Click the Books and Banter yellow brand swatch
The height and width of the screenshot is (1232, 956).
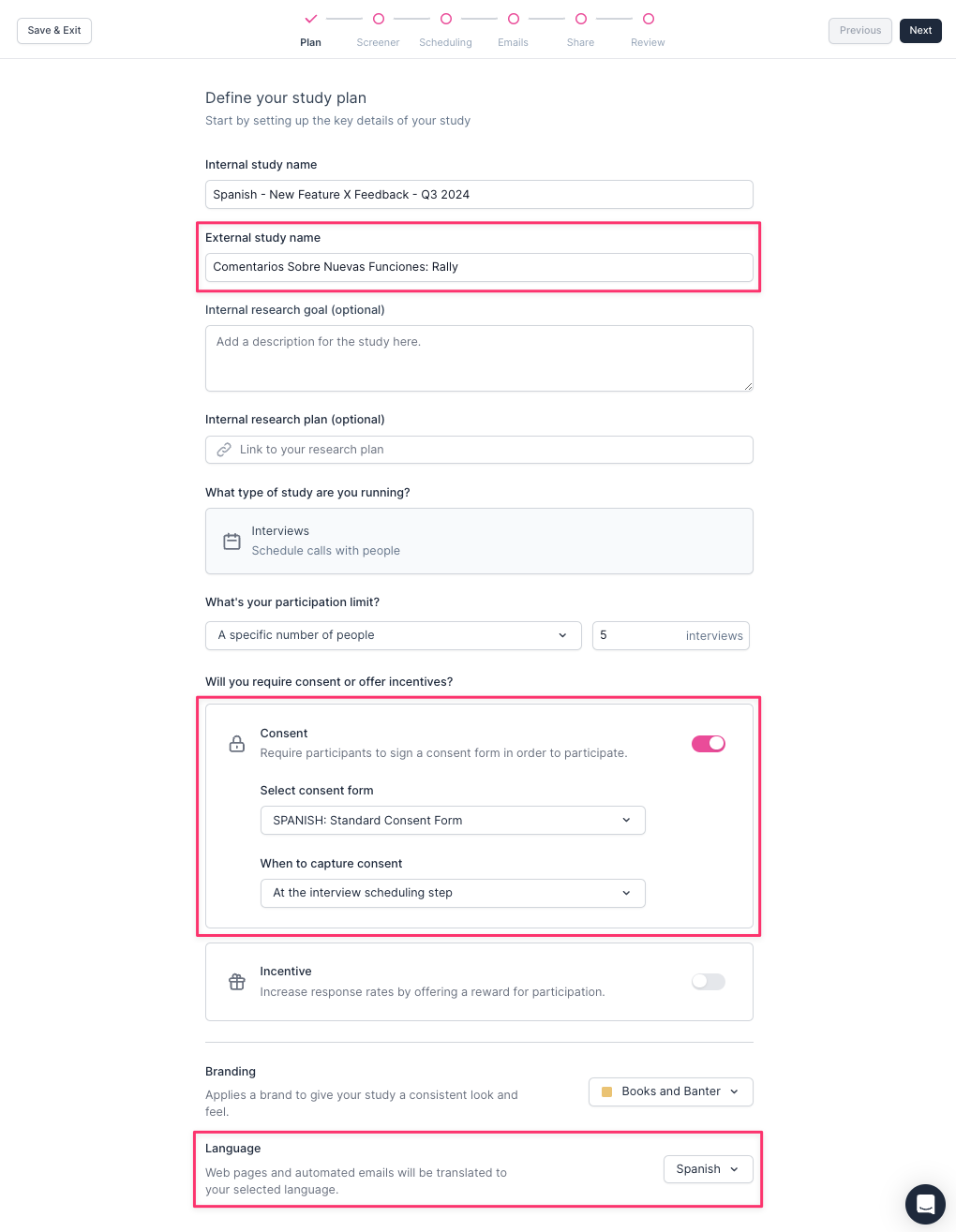(x=606, y=1091)
